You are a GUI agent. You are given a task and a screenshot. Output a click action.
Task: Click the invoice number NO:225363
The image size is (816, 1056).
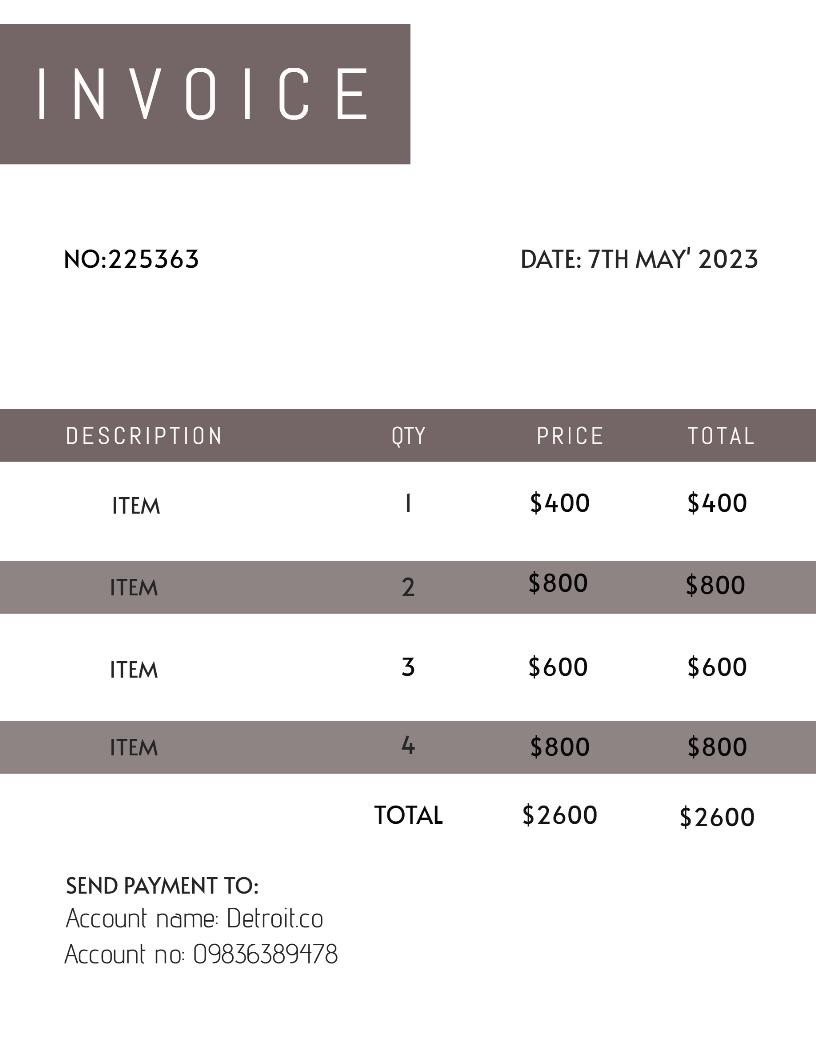[131, 260]
